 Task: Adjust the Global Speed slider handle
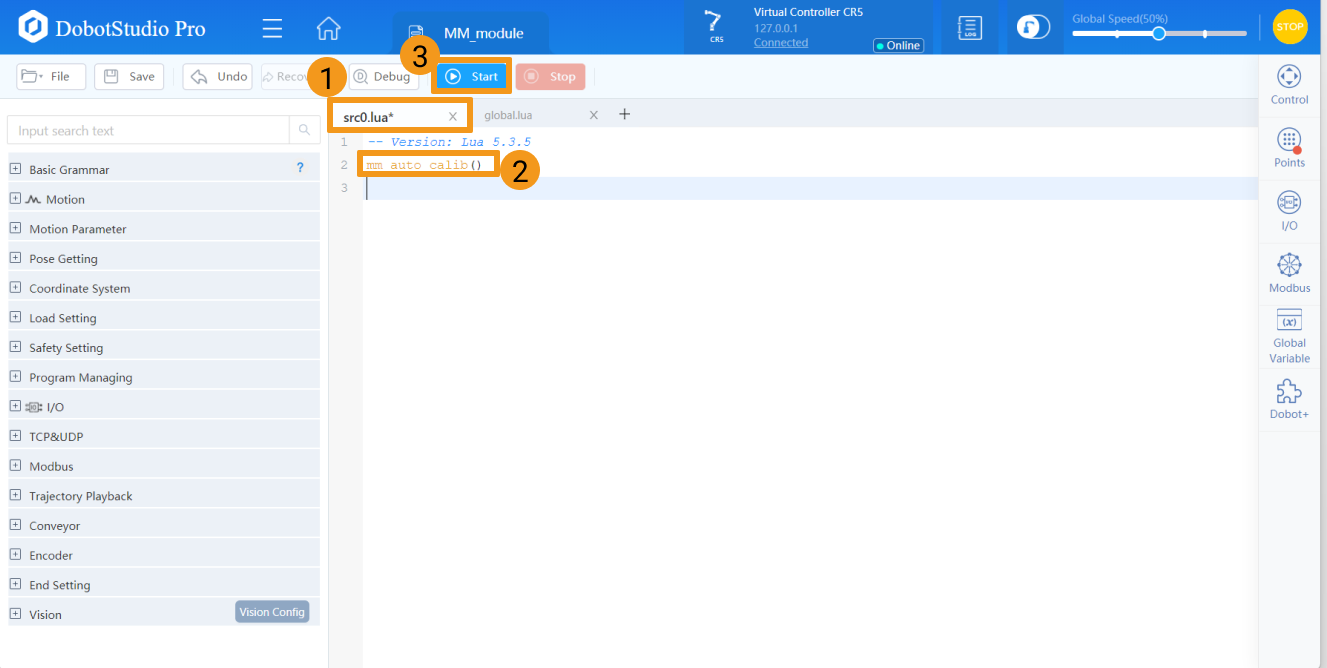[x=1159, y=33]
